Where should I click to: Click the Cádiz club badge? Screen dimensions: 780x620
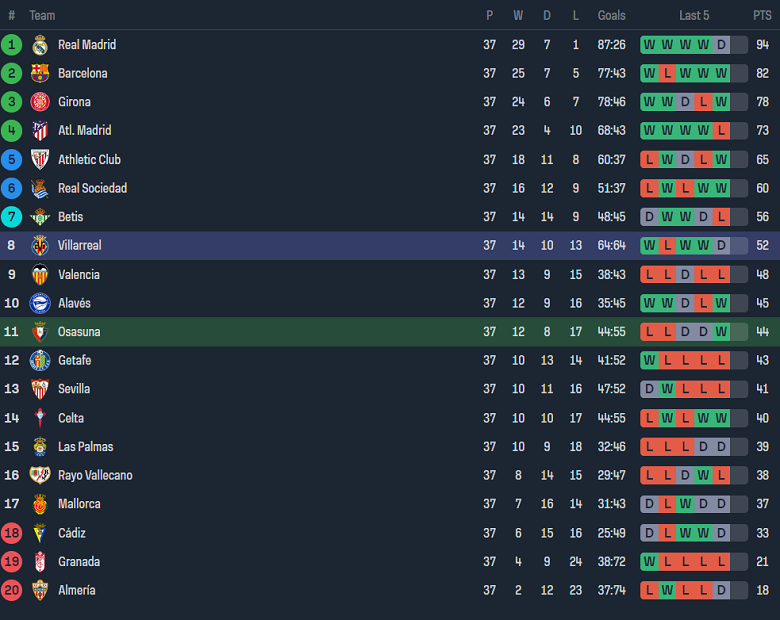(40, 533)
